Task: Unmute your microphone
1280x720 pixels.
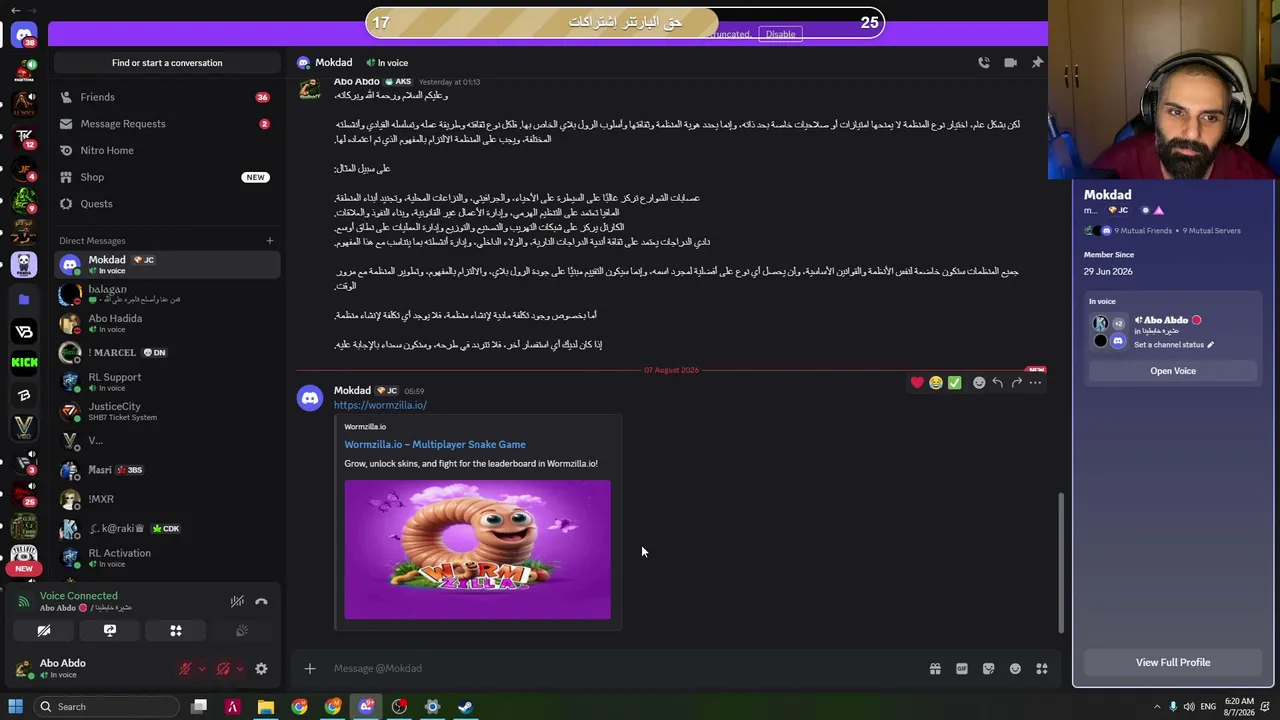Action: point(185,669)
